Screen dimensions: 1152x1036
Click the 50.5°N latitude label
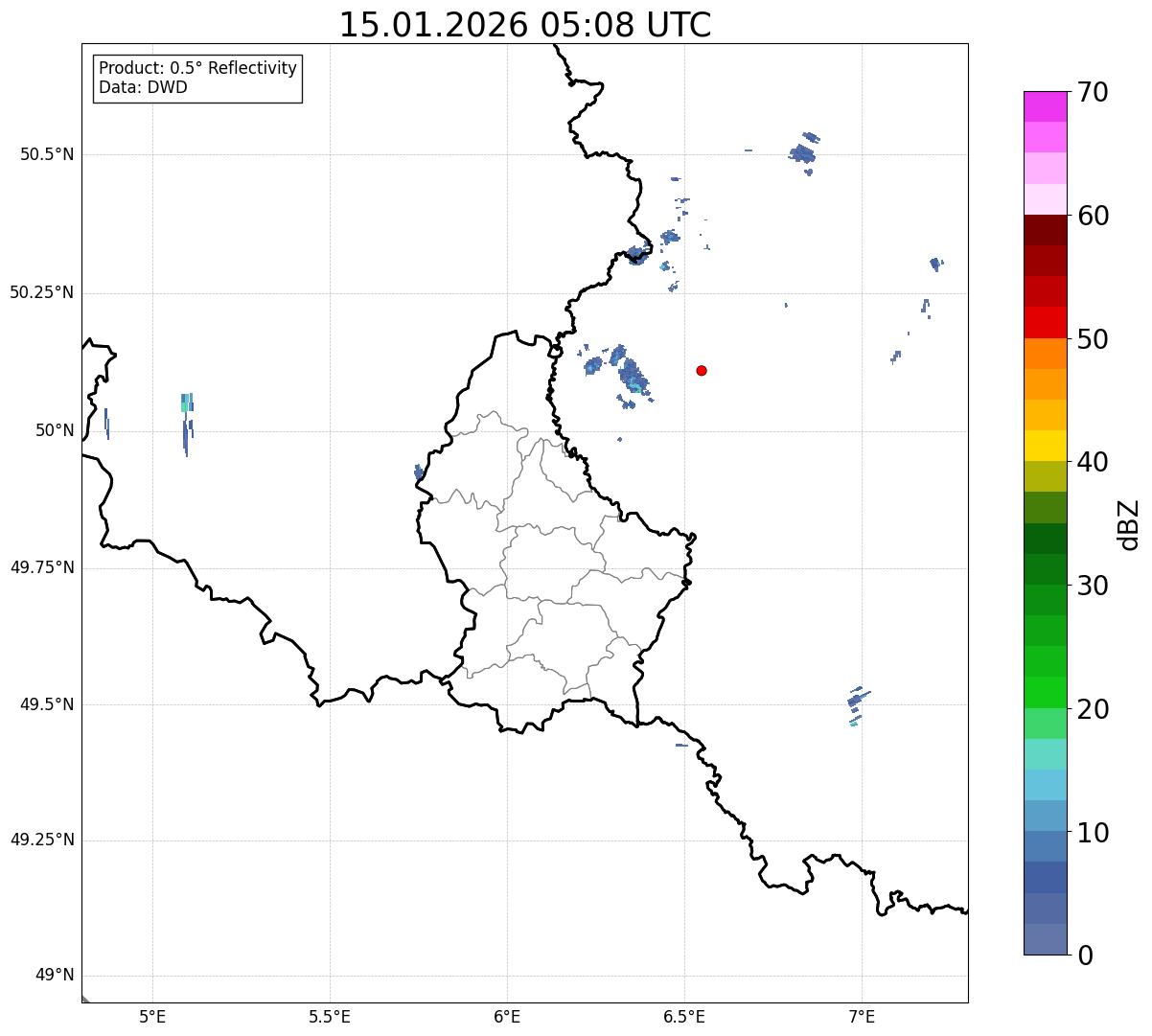47,154
